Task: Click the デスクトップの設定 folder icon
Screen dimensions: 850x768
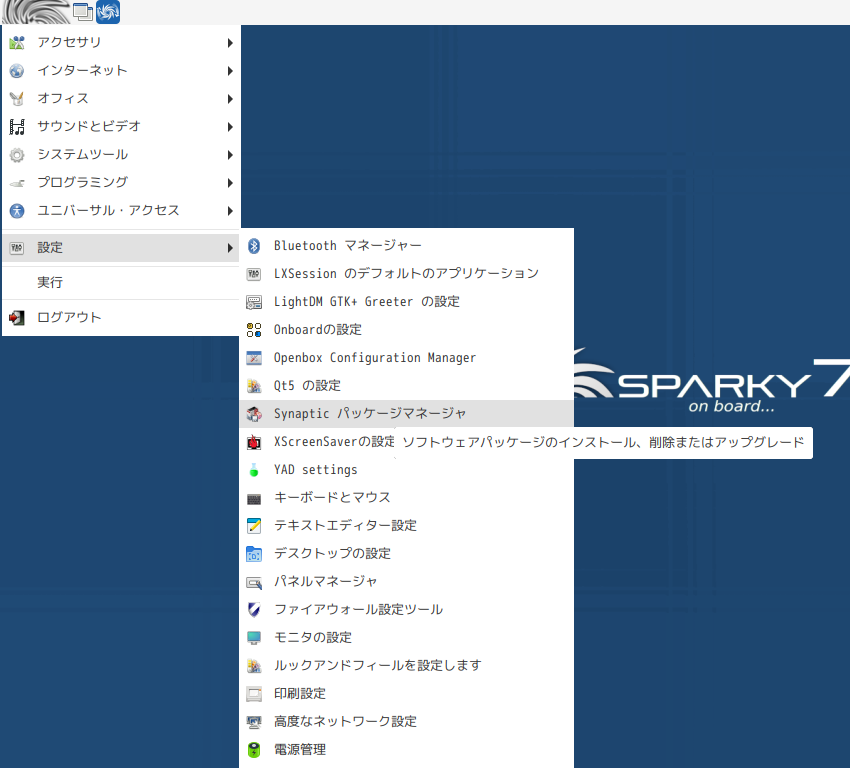Action: click(254, 554)
